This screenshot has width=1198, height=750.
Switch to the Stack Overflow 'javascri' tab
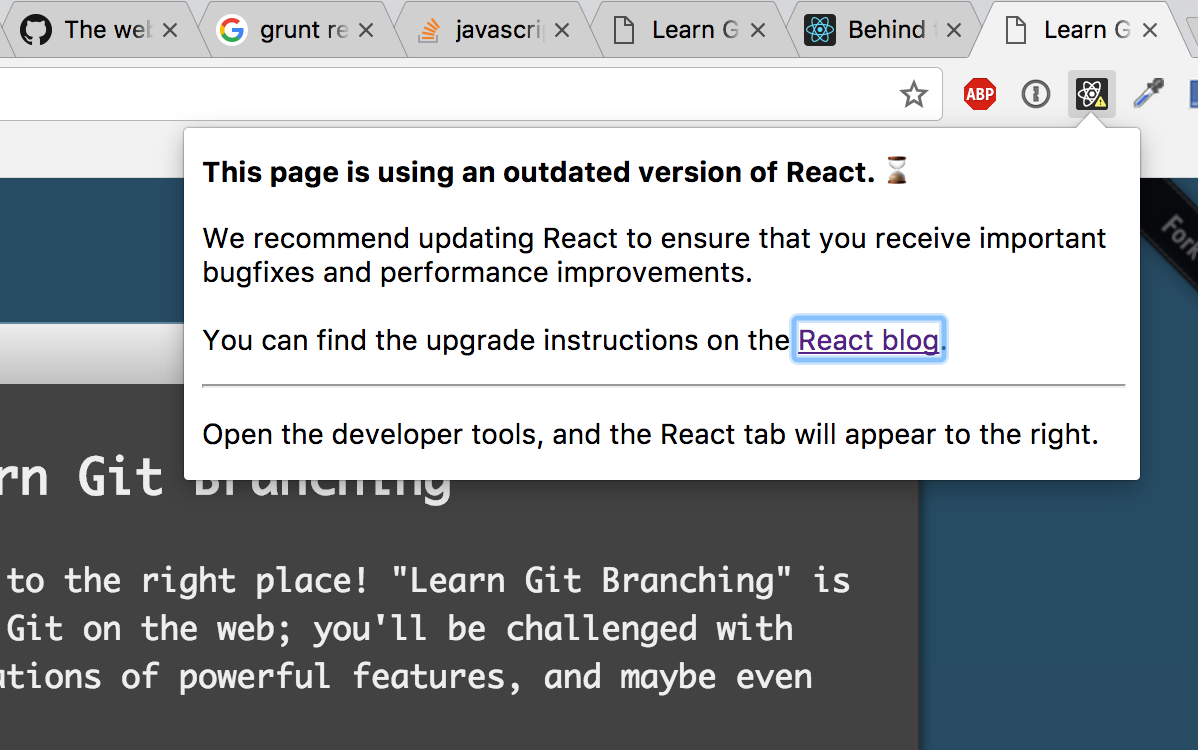coord(494,30)
